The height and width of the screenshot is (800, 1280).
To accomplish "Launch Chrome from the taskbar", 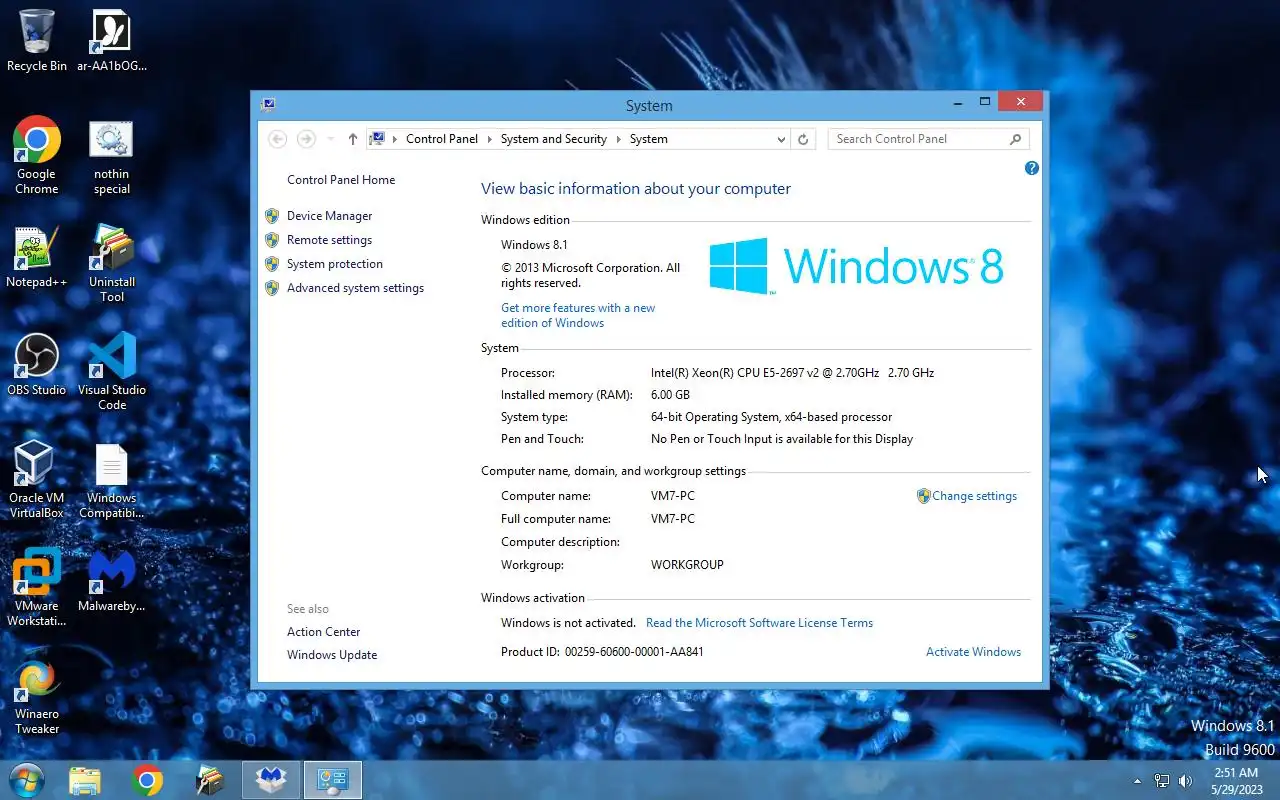I will pos(147,780).
